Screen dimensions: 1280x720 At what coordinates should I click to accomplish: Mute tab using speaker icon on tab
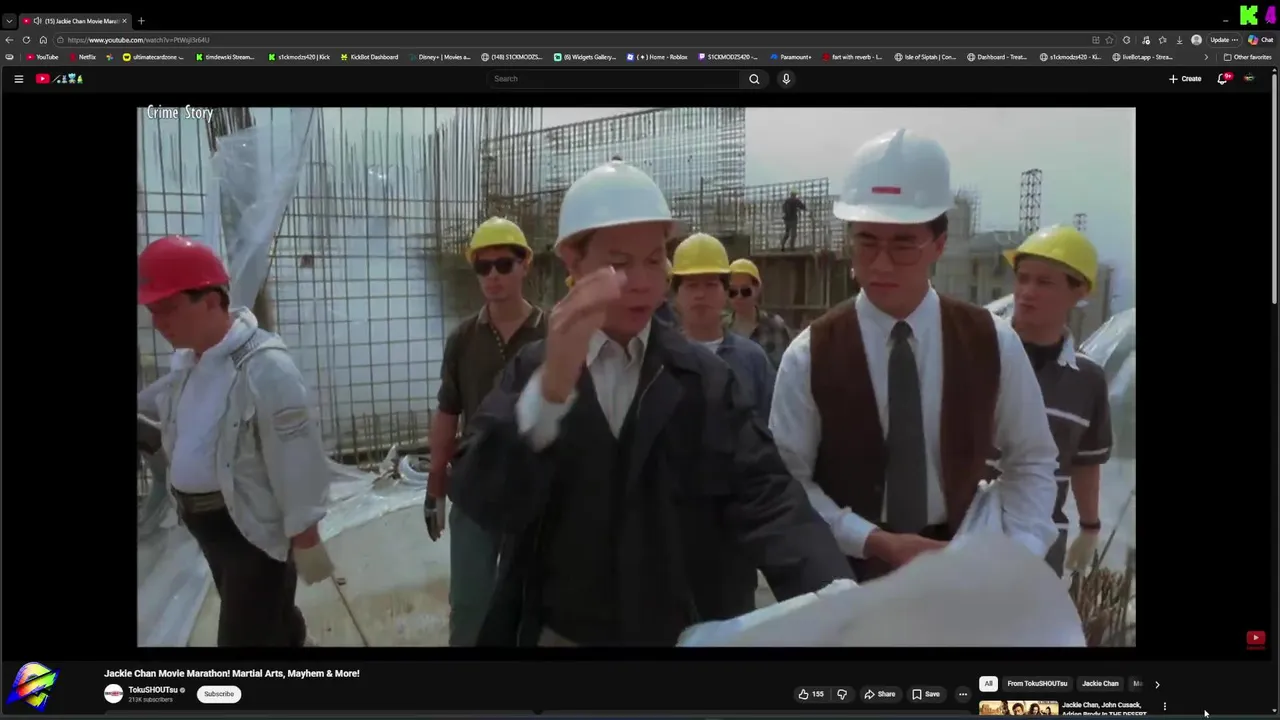[37, 21]
